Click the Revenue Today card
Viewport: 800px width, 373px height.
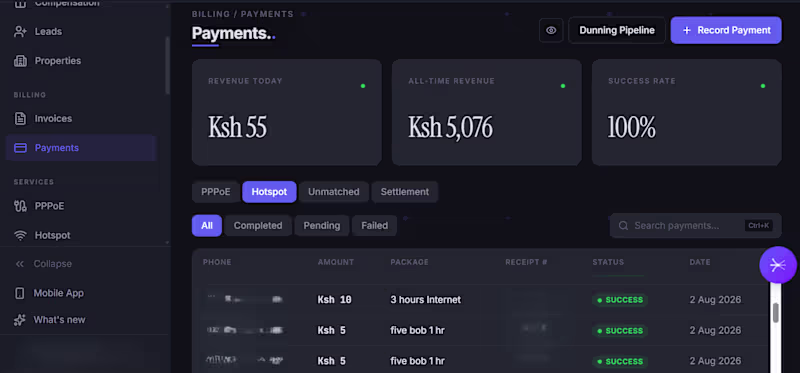click(287, 112)
